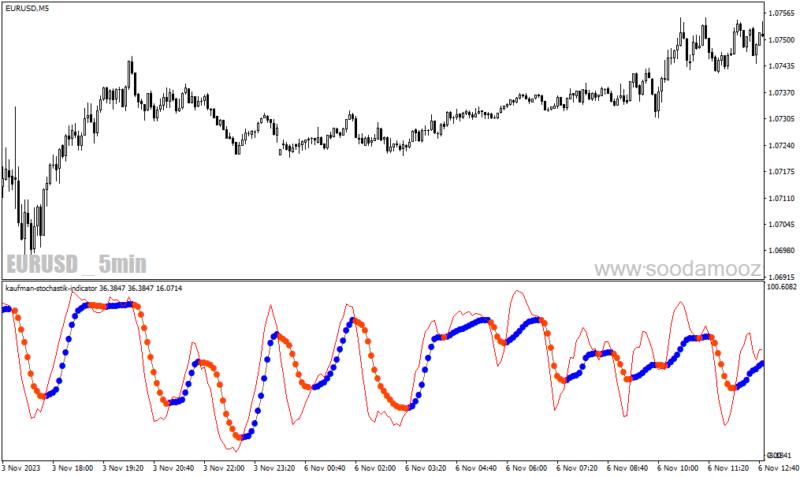This screenshot has width=800, height=477.
Task: Click the 6 Nov 10:00 time marker
Action: (678, 468)
